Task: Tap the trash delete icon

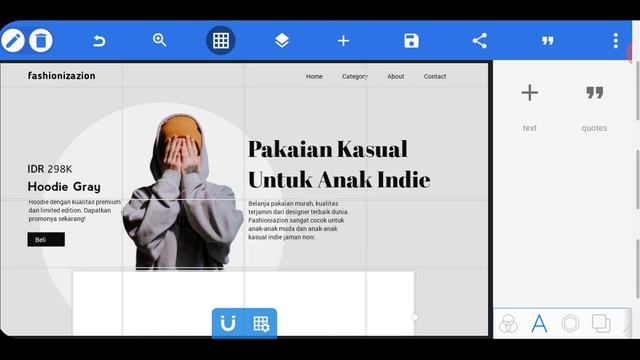Action: tap(41, 40)
